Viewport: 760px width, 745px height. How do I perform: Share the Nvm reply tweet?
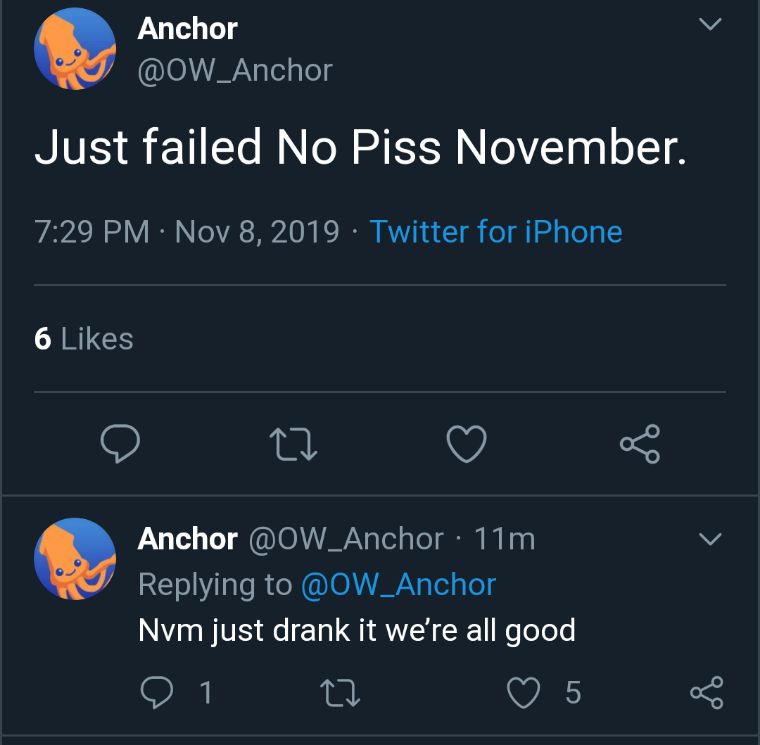706,692
